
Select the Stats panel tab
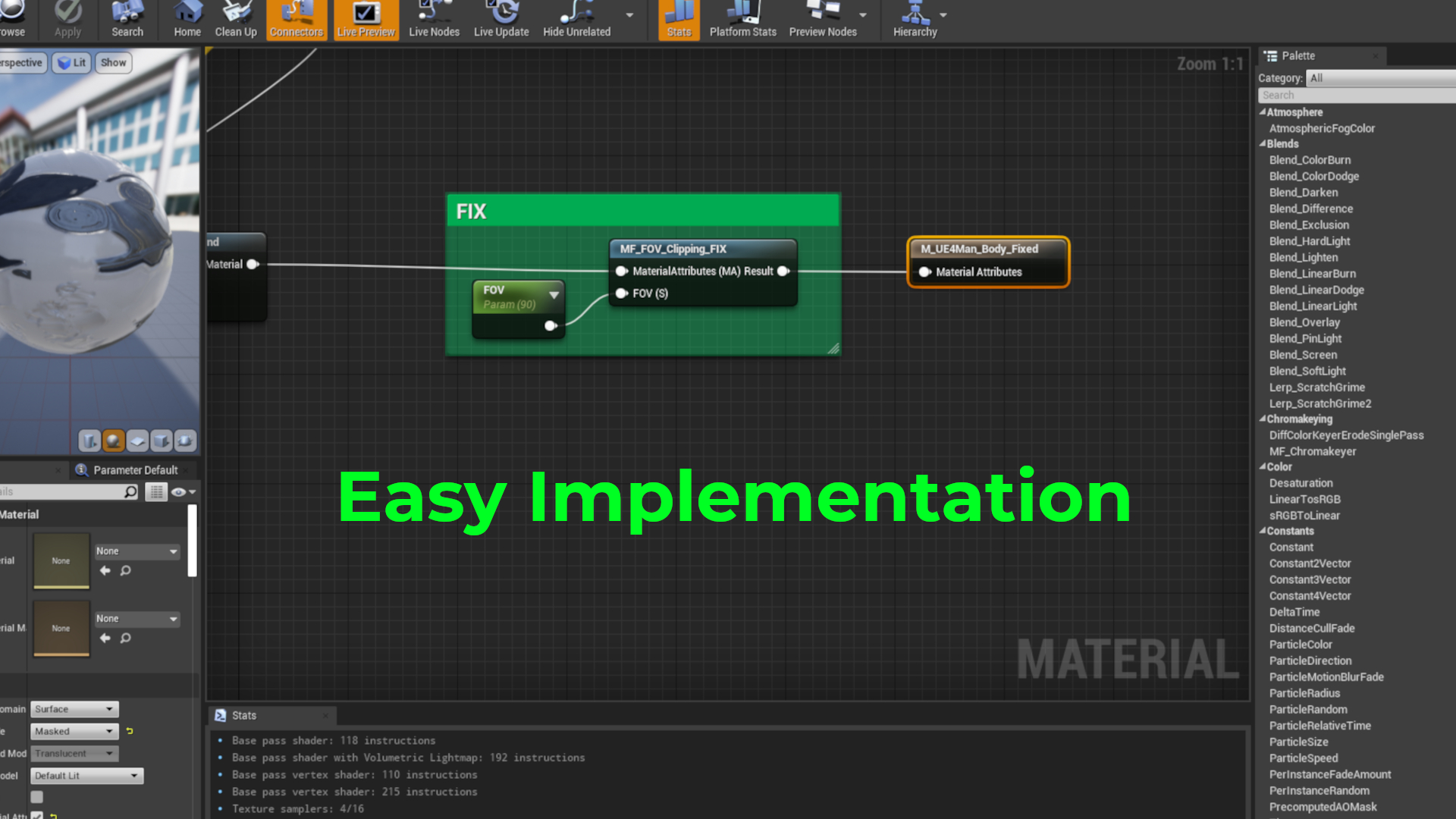(244, 715)
